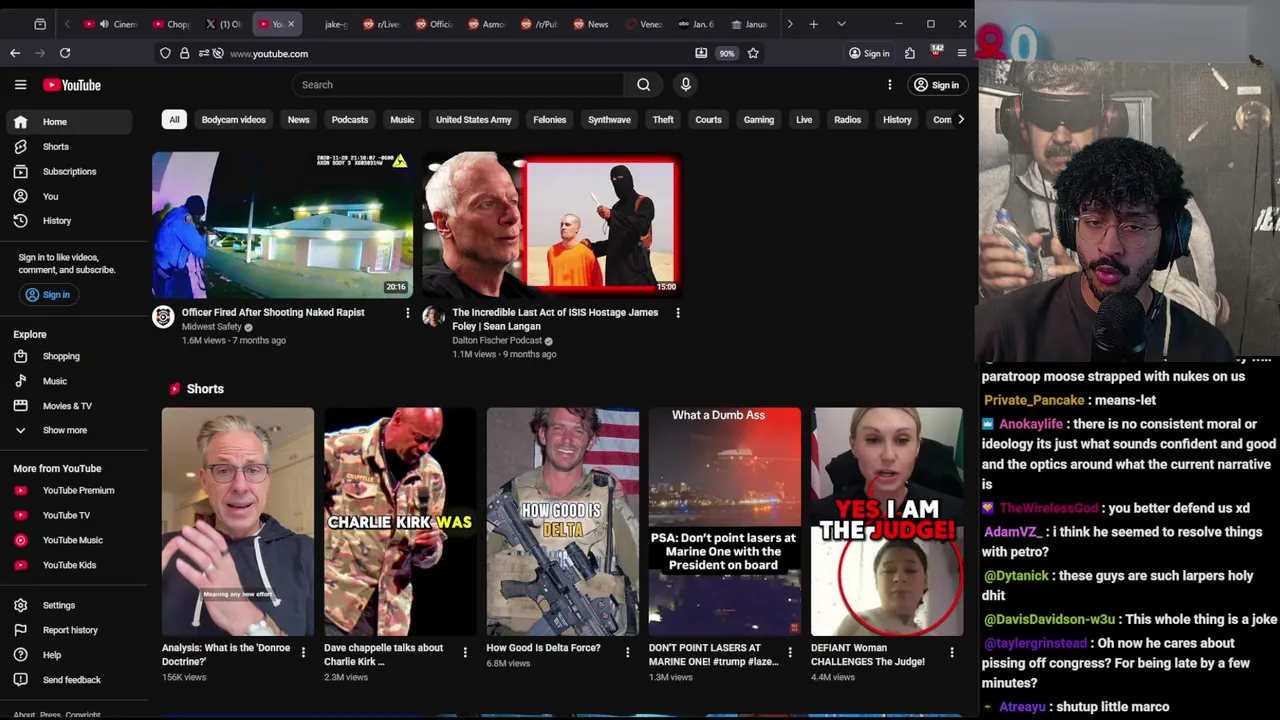Open options for Donroe Doctrine short
This screenshot has width=1280, height=720.
click(303, 652)
